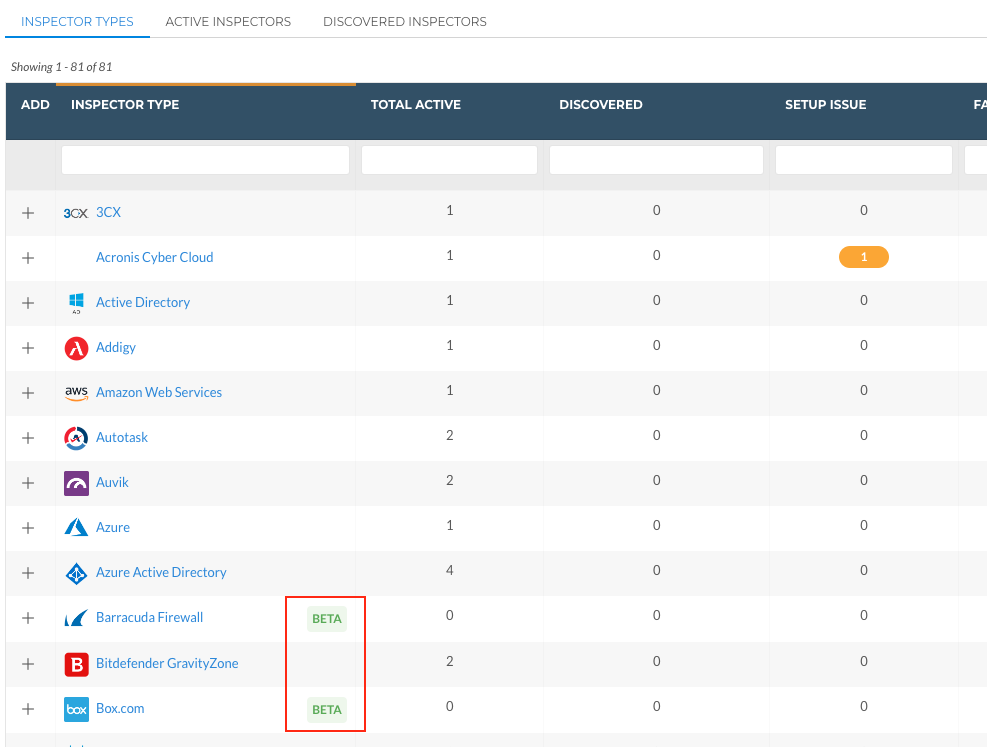The width and height of the screenshot is (987, 747).
Task: Sort by Discovered column header
Action: (601, 104)
